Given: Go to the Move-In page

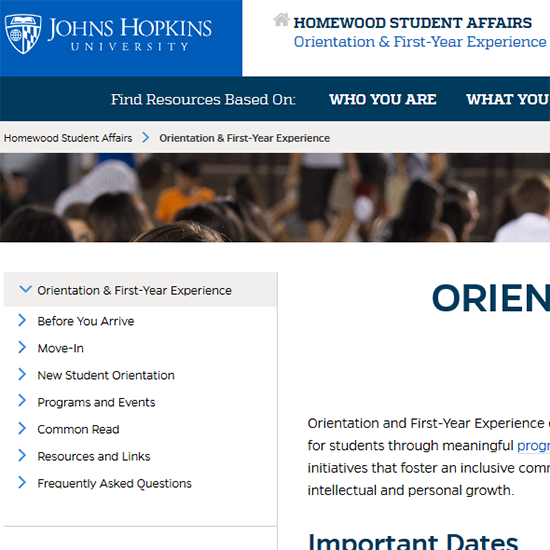Looking at the screenshot, I should pyautogui.click(x=61, y=348).
